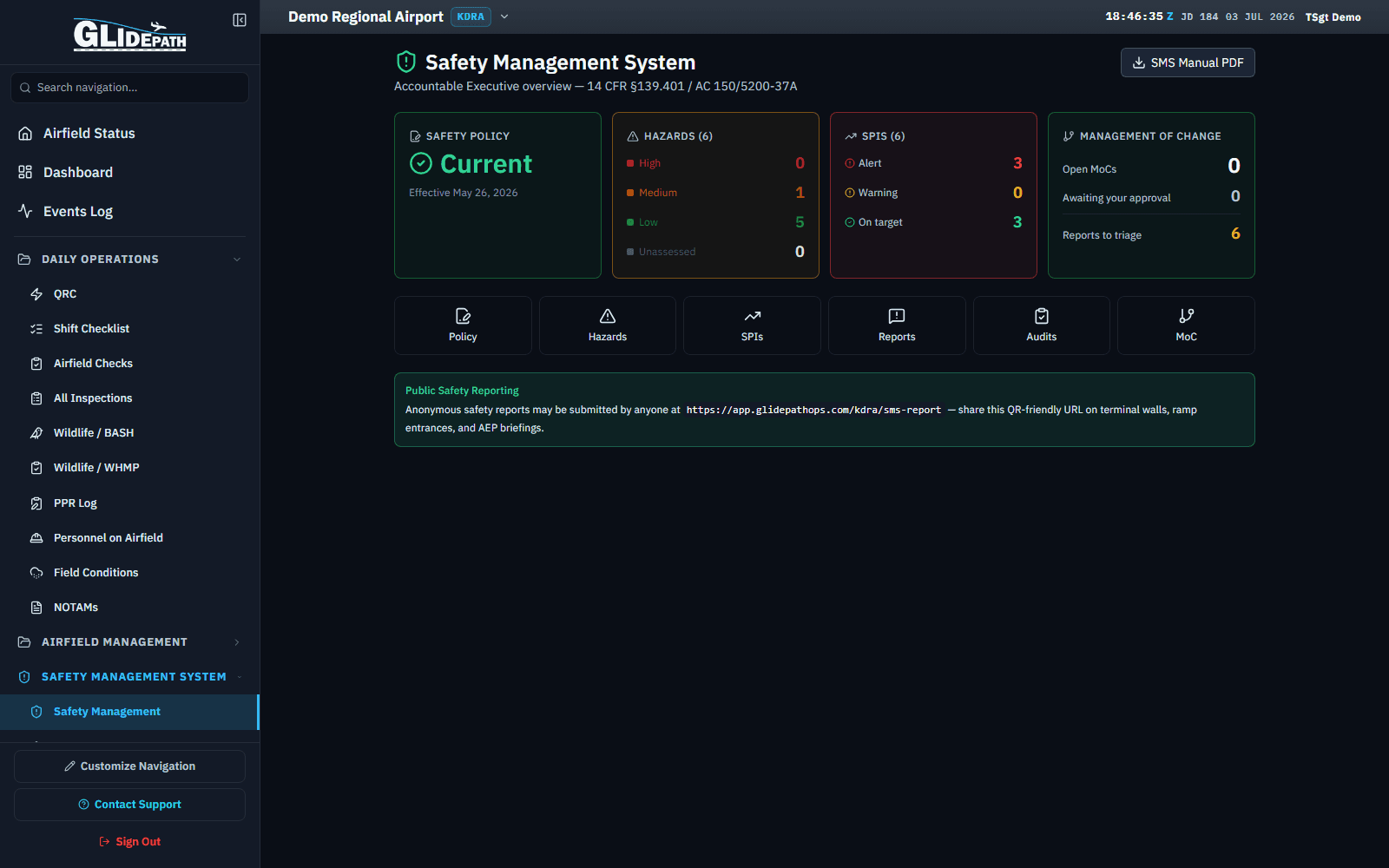1389x868 pixels.
Task: Open the Safety Policy Current card
Action: tap(497, 195)
